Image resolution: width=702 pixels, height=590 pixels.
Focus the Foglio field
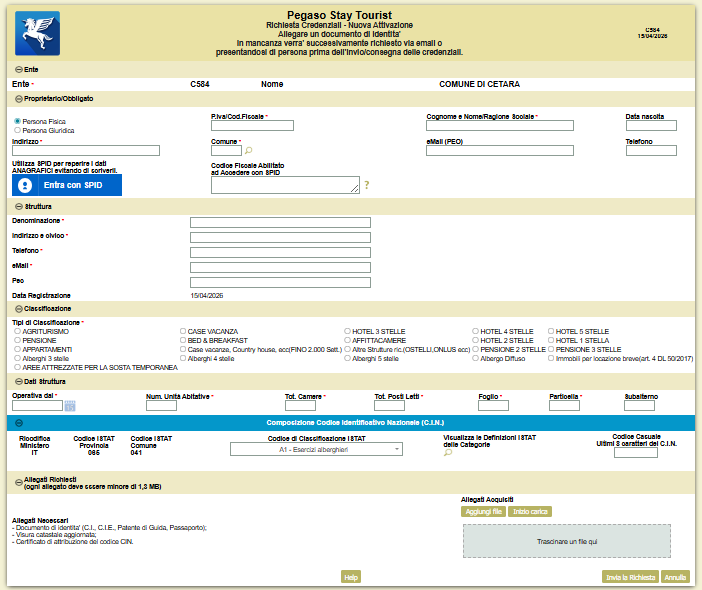(493, 406)
